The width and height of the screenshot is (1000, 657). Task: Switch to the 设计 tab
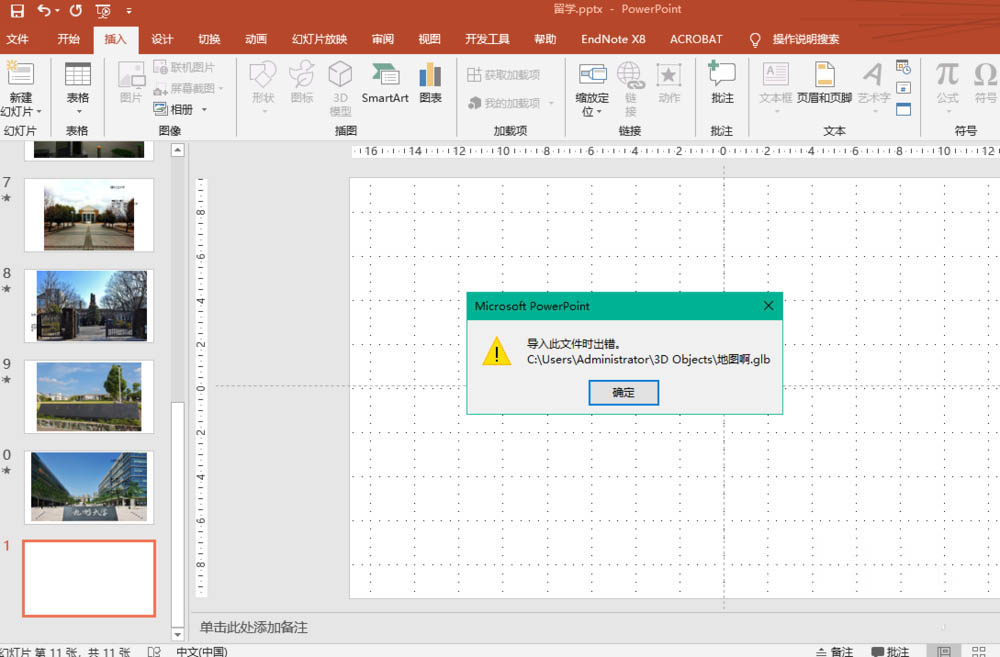(162, 39)
